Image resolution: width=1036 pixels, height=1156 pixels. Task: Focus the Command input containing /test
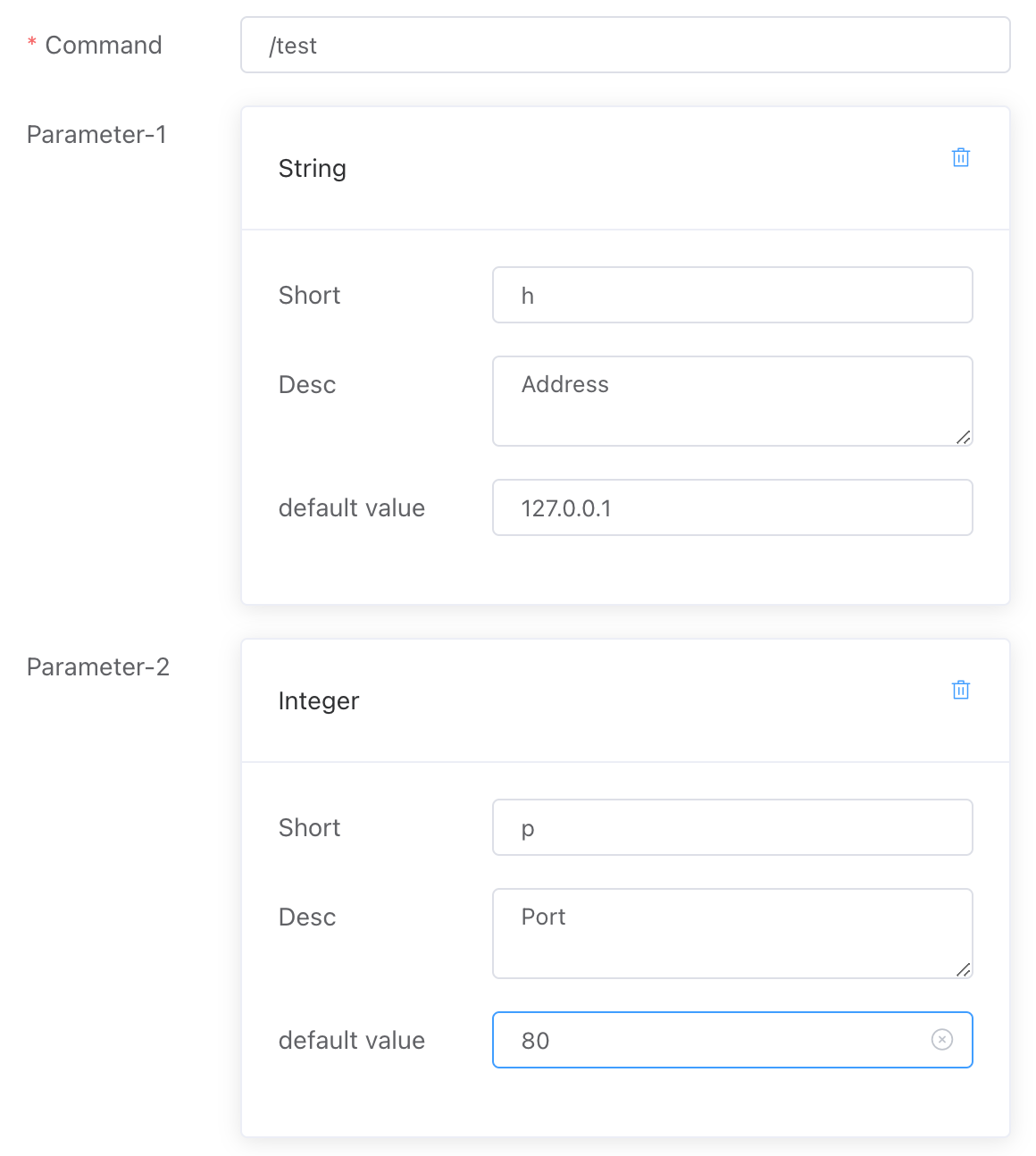pyautogui.click(x=625, y=46)
